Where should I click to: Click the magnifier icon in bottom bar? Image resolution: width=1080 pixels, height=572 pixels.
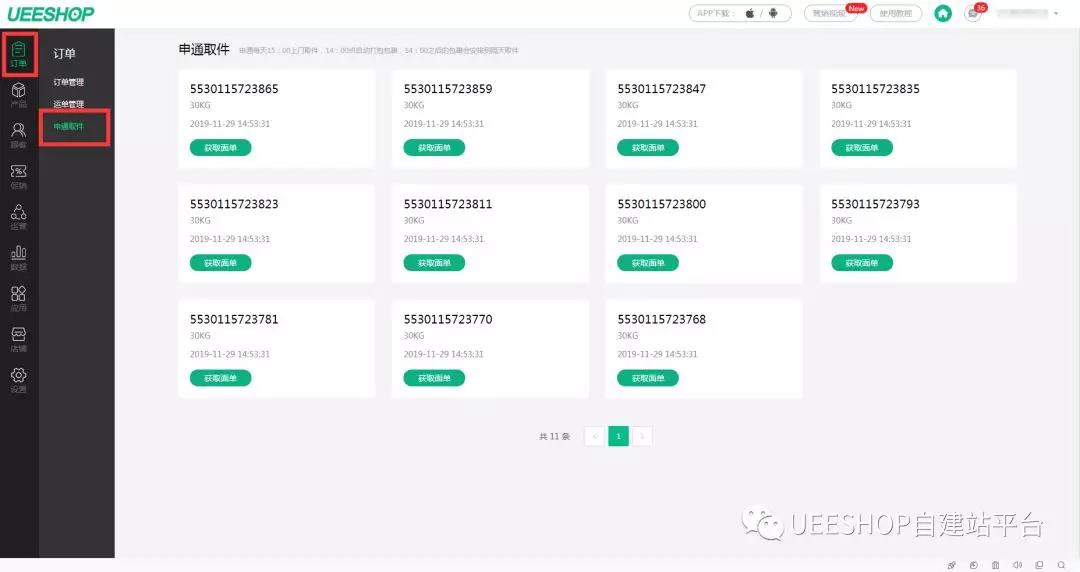(x=1061, y=565)
